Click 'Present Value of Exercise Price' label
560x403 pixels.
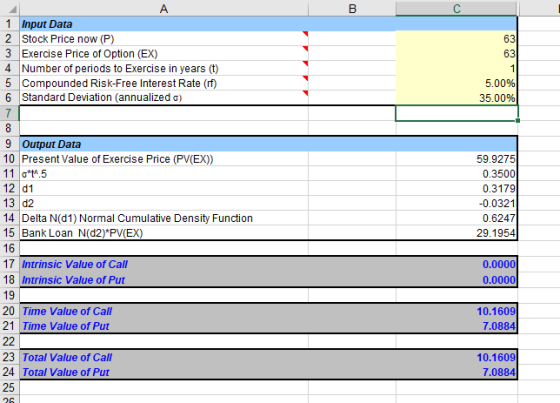click(x=118, y=159)
